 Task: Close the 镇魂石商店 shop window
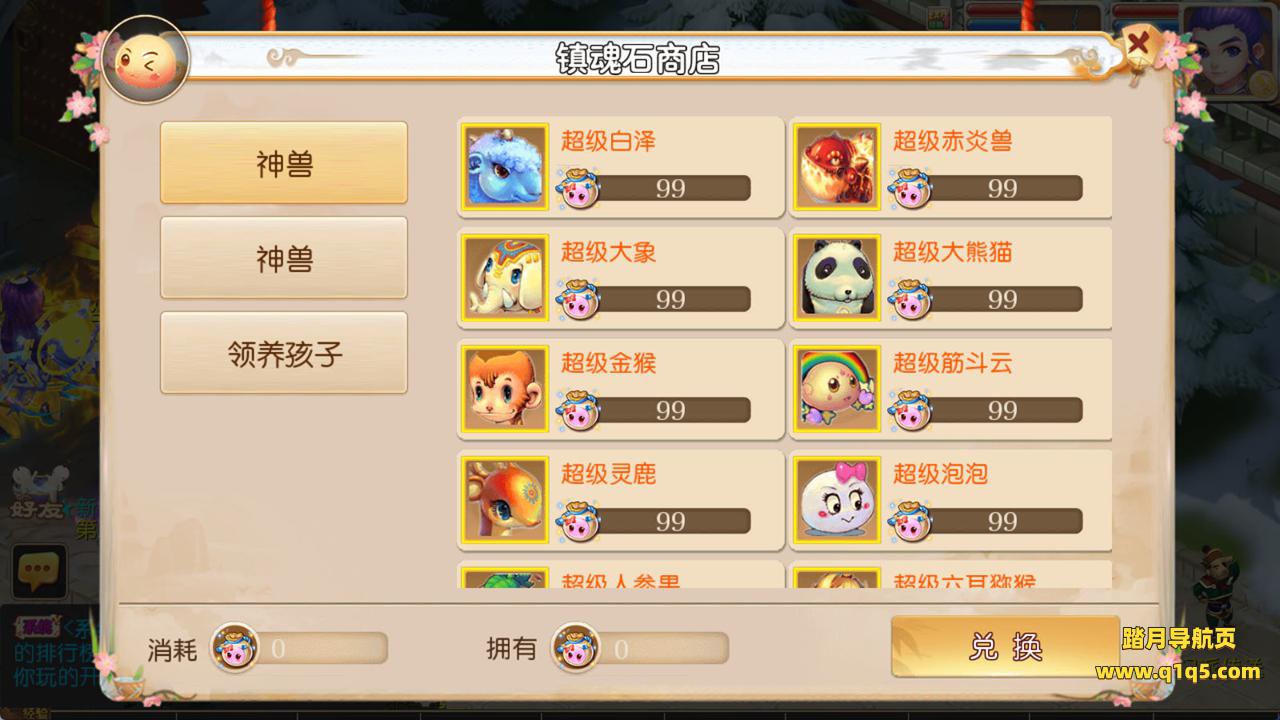pyautogui.click(x=1138, y=46)
